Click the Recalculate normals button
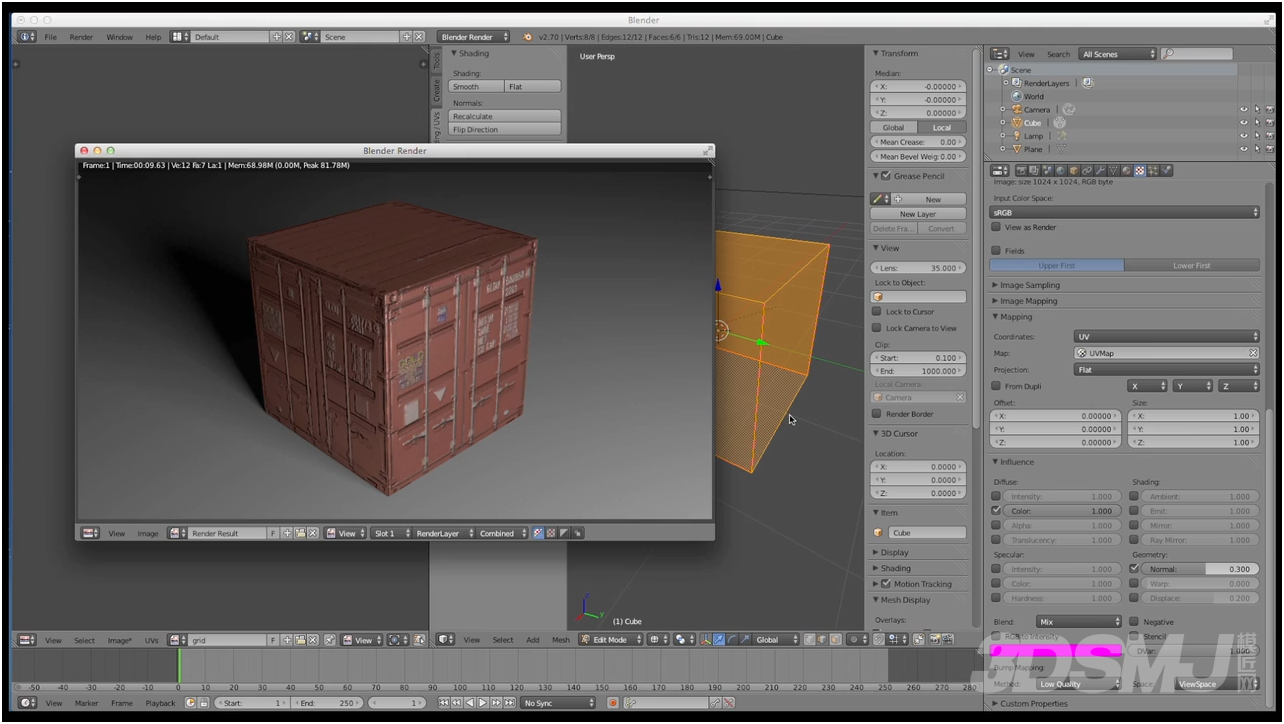Viewport: 1284px width, 724px height. pyautogui.click(x=504, y=116)
